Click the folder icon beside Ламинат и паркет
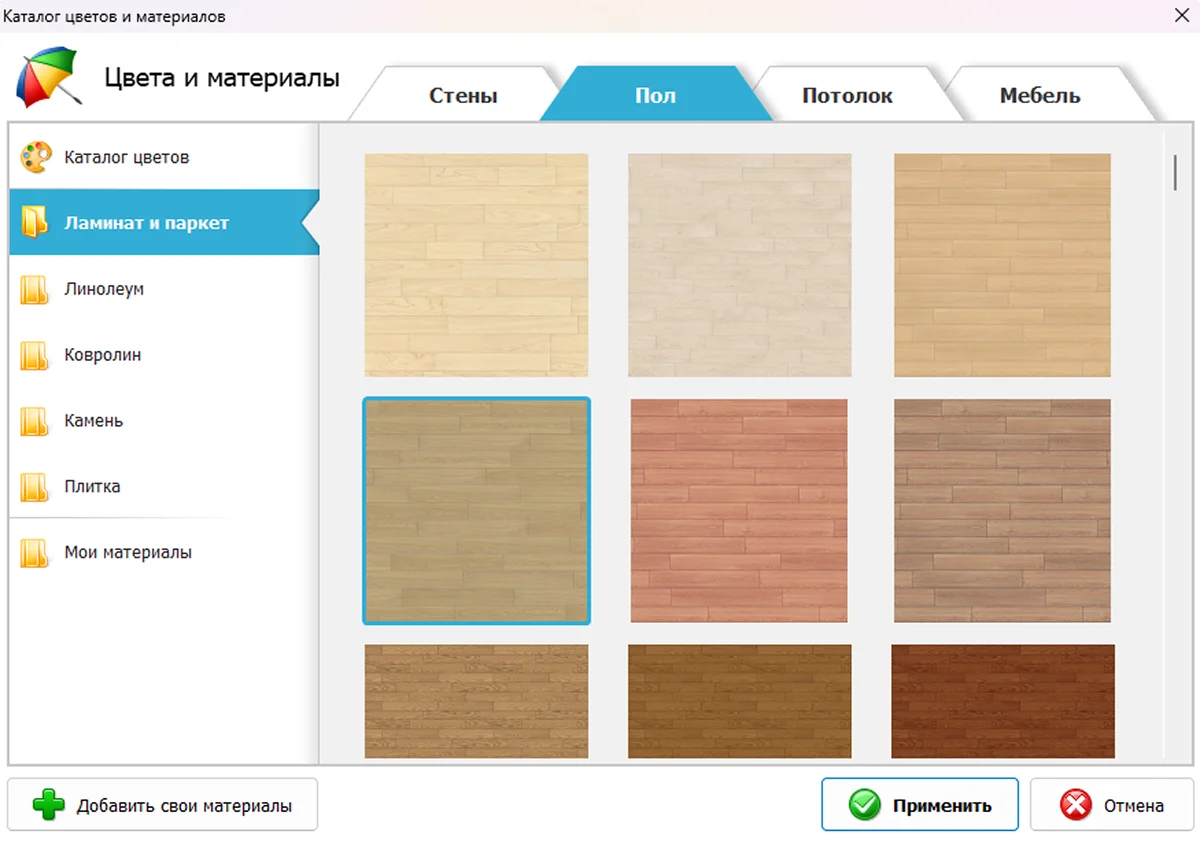 (35, 223)
